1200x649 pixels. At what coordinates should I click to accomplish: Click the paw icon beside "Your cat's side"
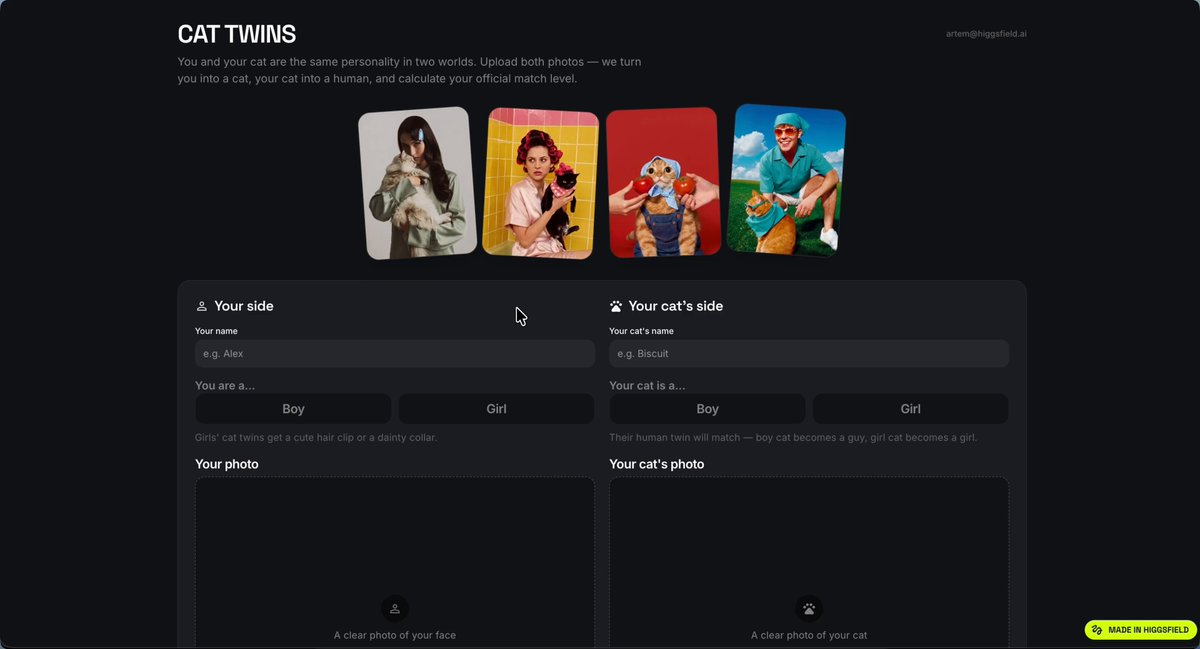616,307
